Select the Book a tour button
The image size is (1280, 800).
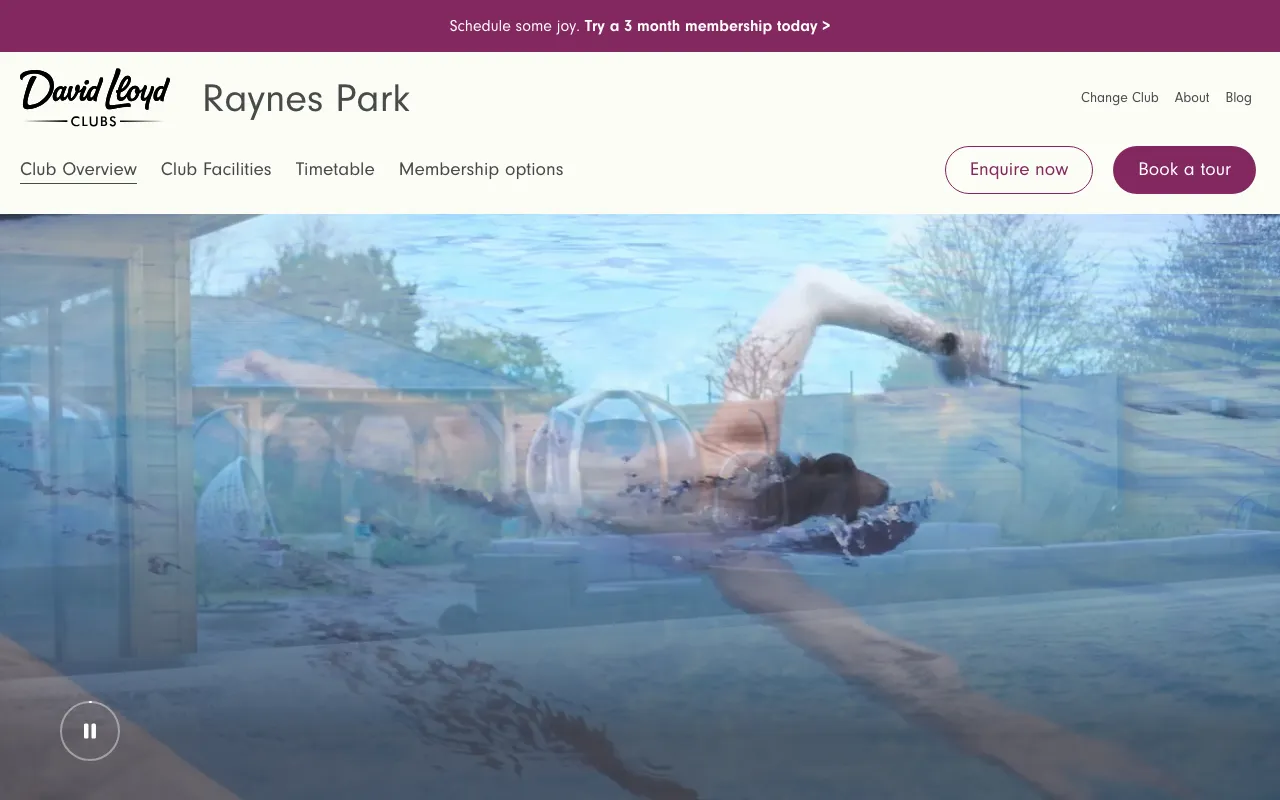click(x=1184, y=169)
